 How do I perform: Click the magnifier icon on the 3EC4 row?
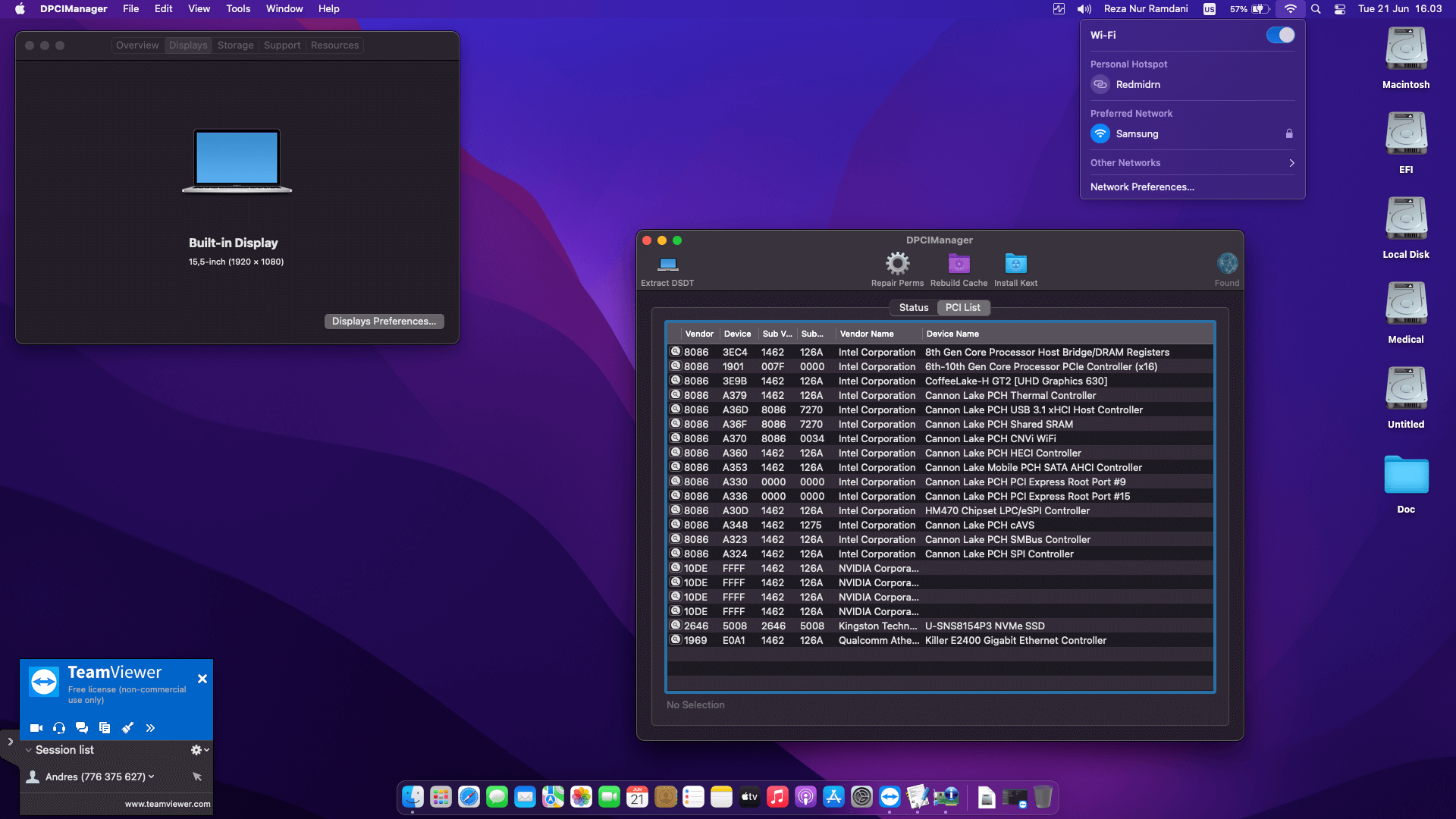pyautogui.click(x=675, y=352)
